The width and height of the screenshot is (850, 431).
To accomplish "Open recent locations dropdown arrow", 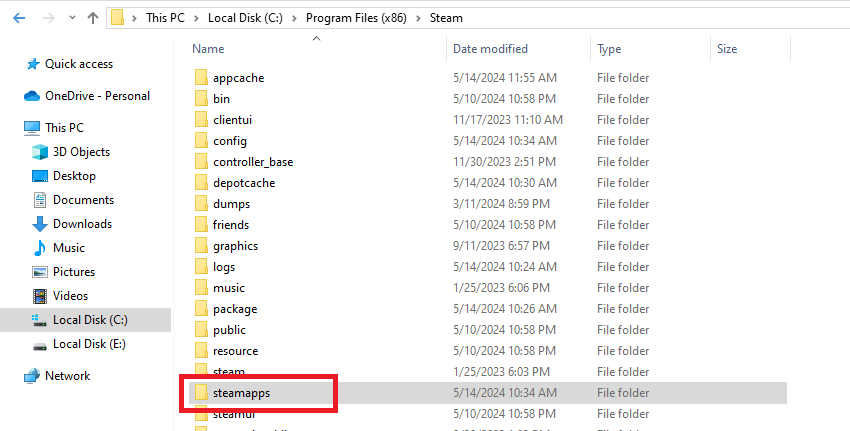I will tap(72, 18).
